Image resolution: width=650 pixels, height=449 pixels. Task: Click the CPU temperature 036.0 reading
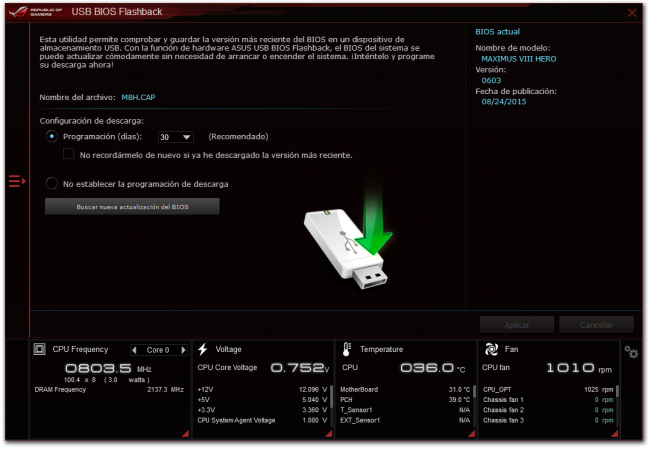tap(433, 368)
